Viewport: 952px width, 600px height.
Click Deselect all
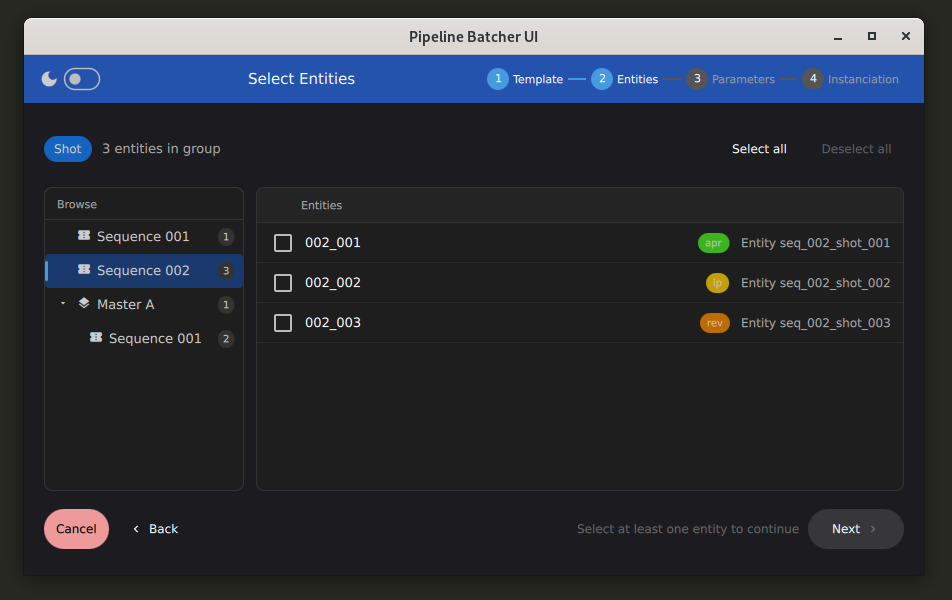tap(856, 149)
